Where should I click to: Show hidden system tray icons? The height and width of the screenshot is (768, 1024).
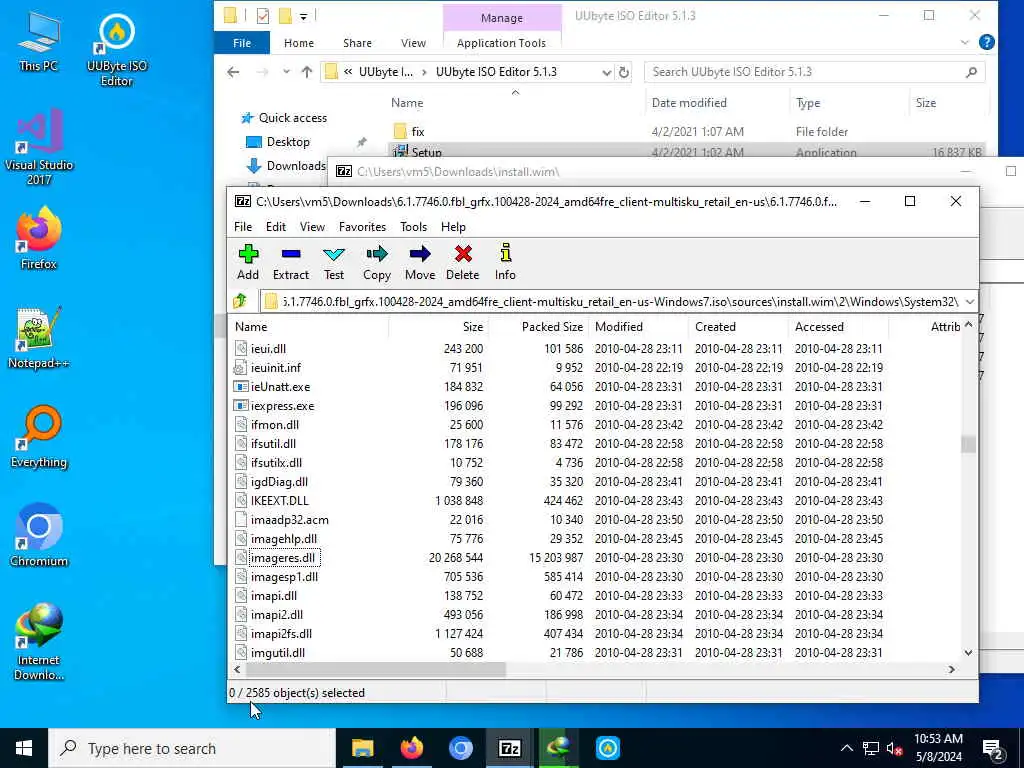[x=846, y=748]
